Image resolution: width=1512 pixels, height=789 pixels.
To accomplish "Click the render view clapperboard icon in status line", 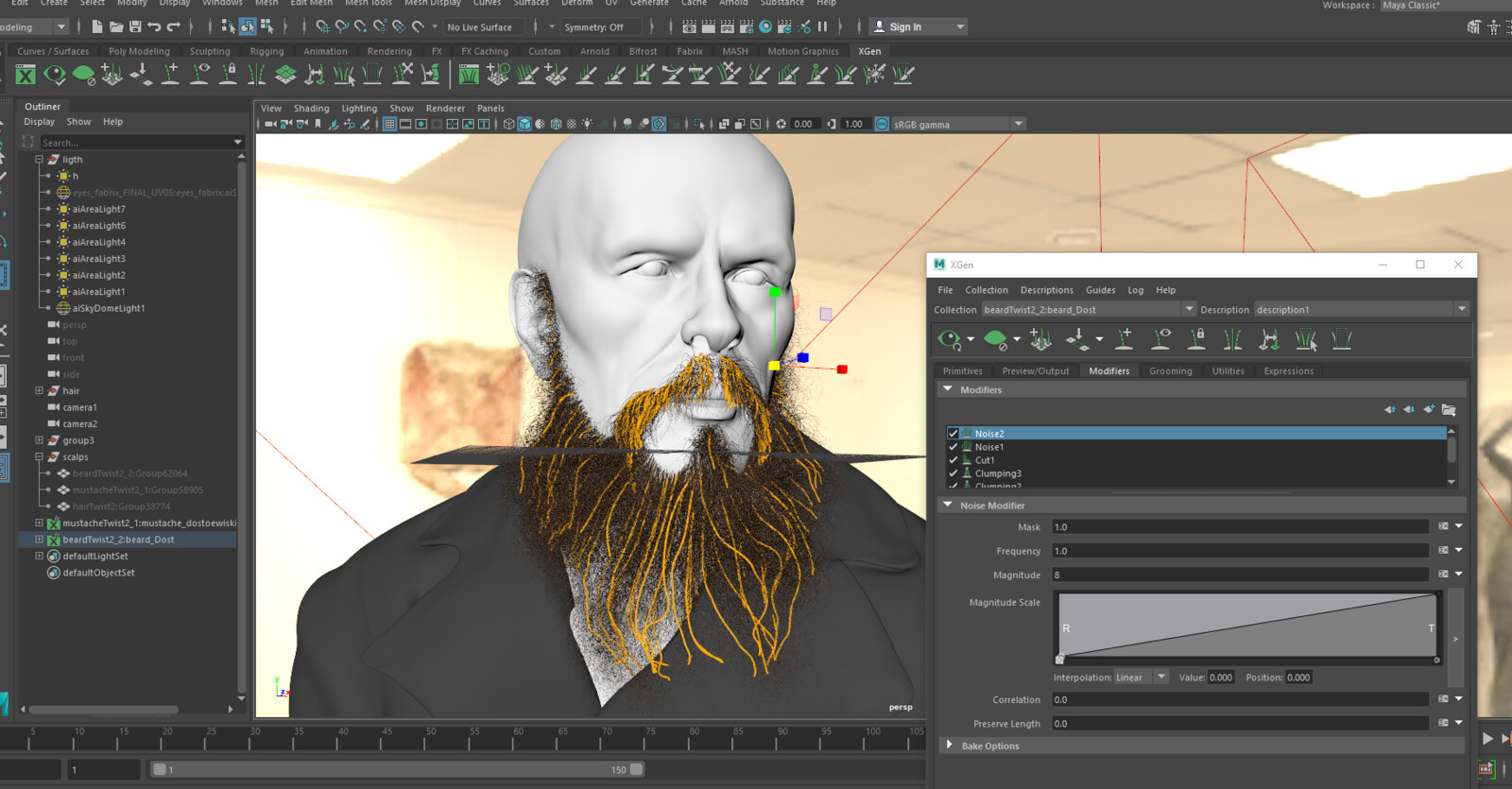I will [690, 26].
